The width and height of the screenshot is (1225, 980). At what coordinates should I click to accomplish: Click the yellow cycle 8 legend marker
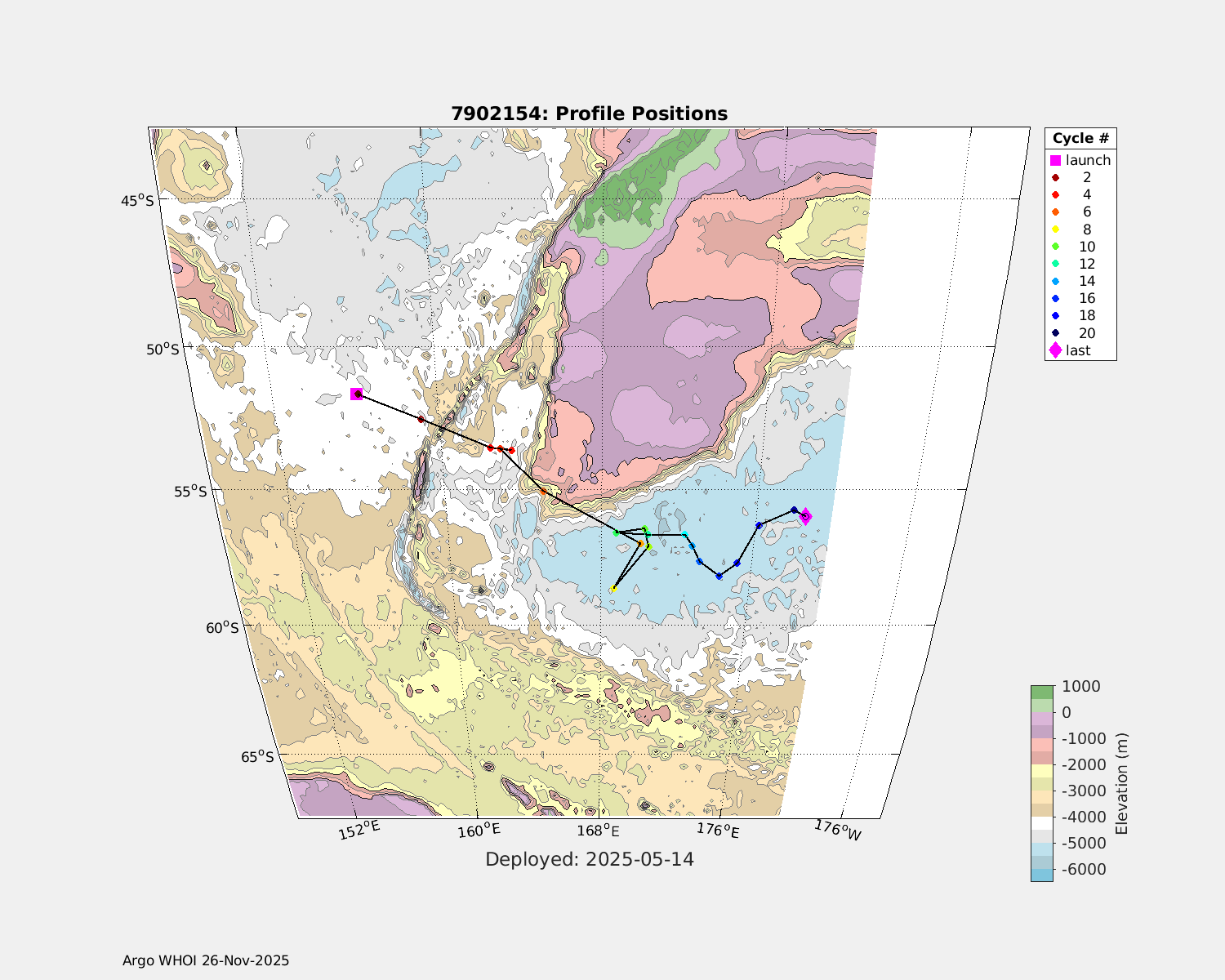[1055, 229]
